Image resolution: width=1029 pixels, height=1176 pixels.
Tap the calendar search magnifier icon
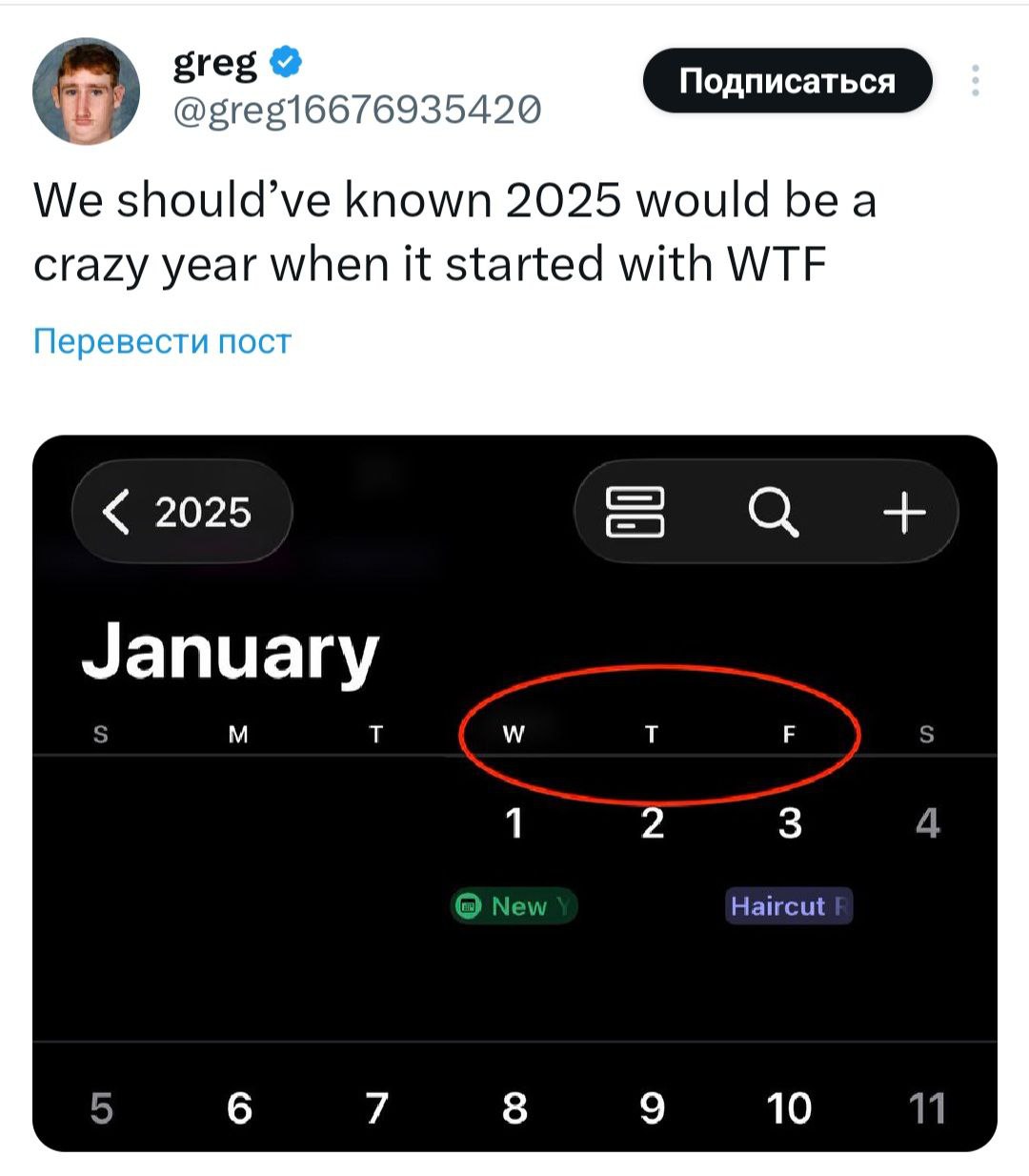point(772,512)
